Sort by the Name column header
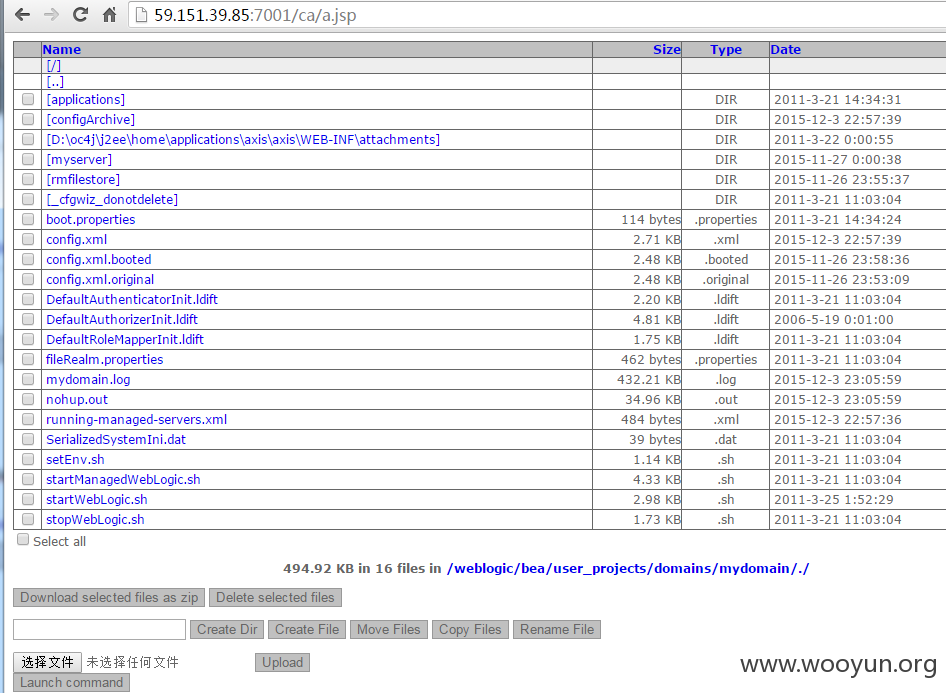This screenshot has width=946, height=693. click(62, 49)
